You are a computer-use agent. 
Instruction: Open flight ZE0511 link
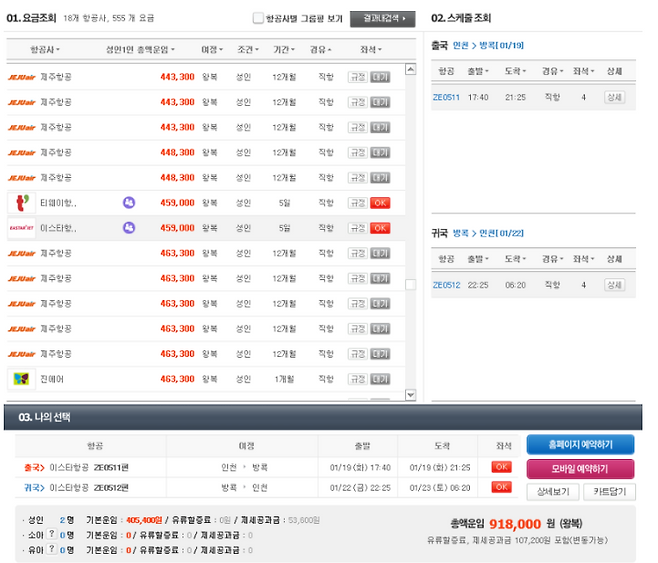[446, 97]
